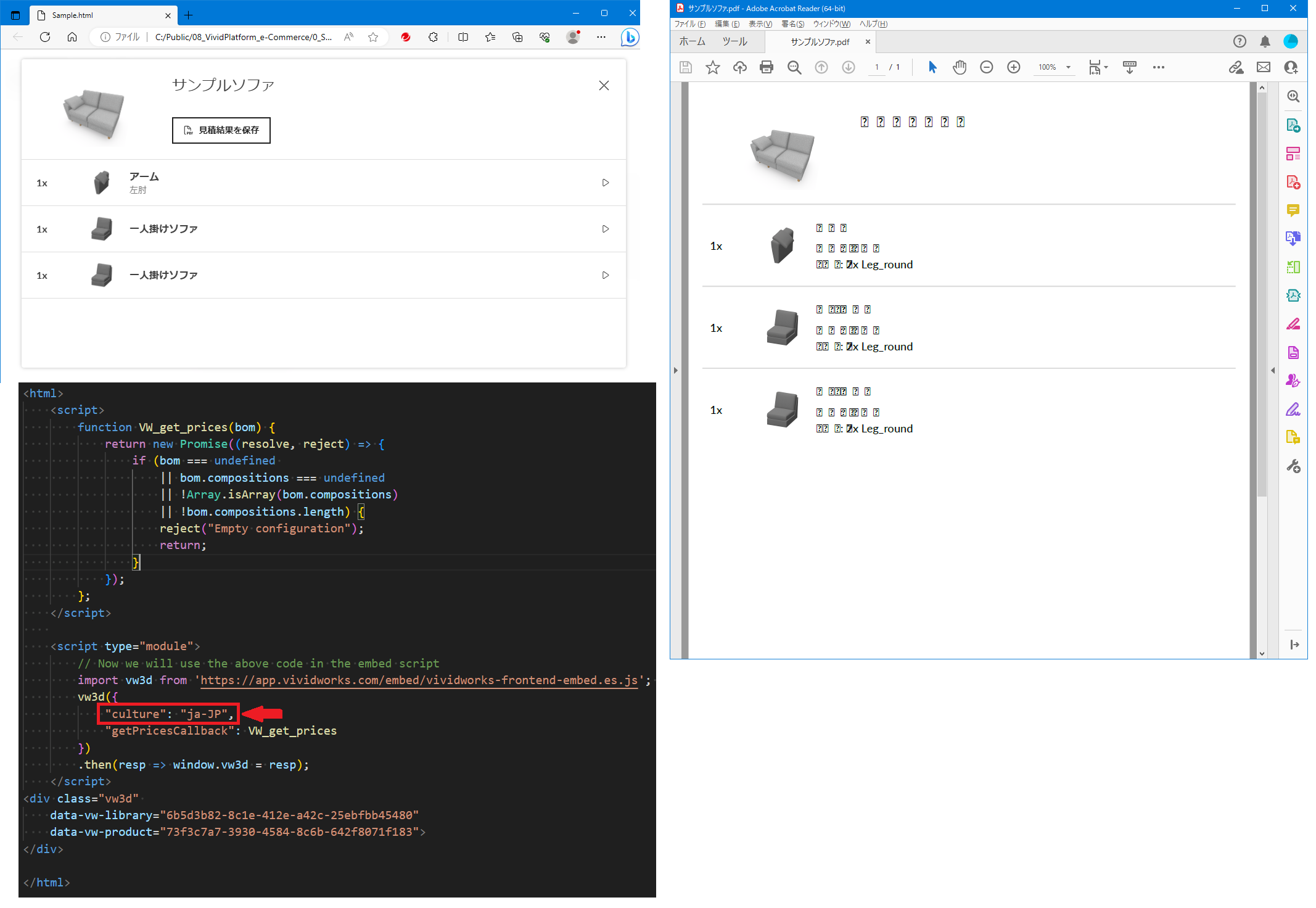Open the favorites list icon in browser
This screenshot has height=908, width=1316.
pos(490,37)
